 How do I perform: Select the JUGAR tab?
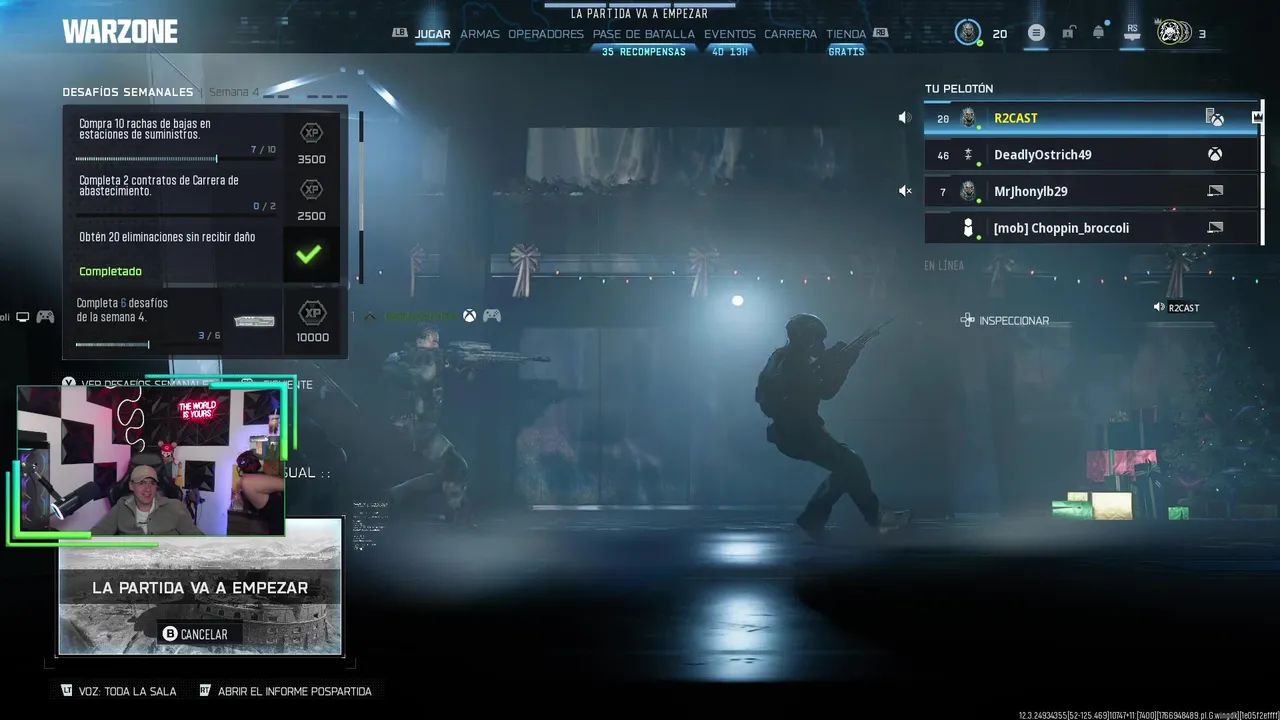pos(432,34)
